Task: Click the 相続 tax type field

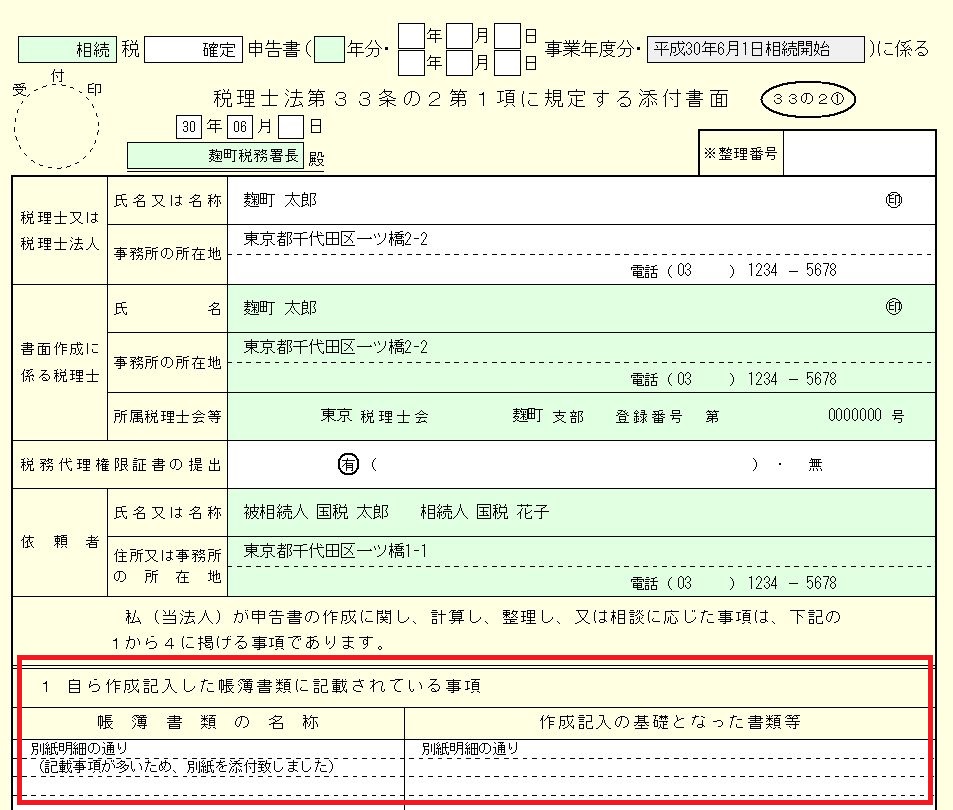Action: (x=67, y=49)
